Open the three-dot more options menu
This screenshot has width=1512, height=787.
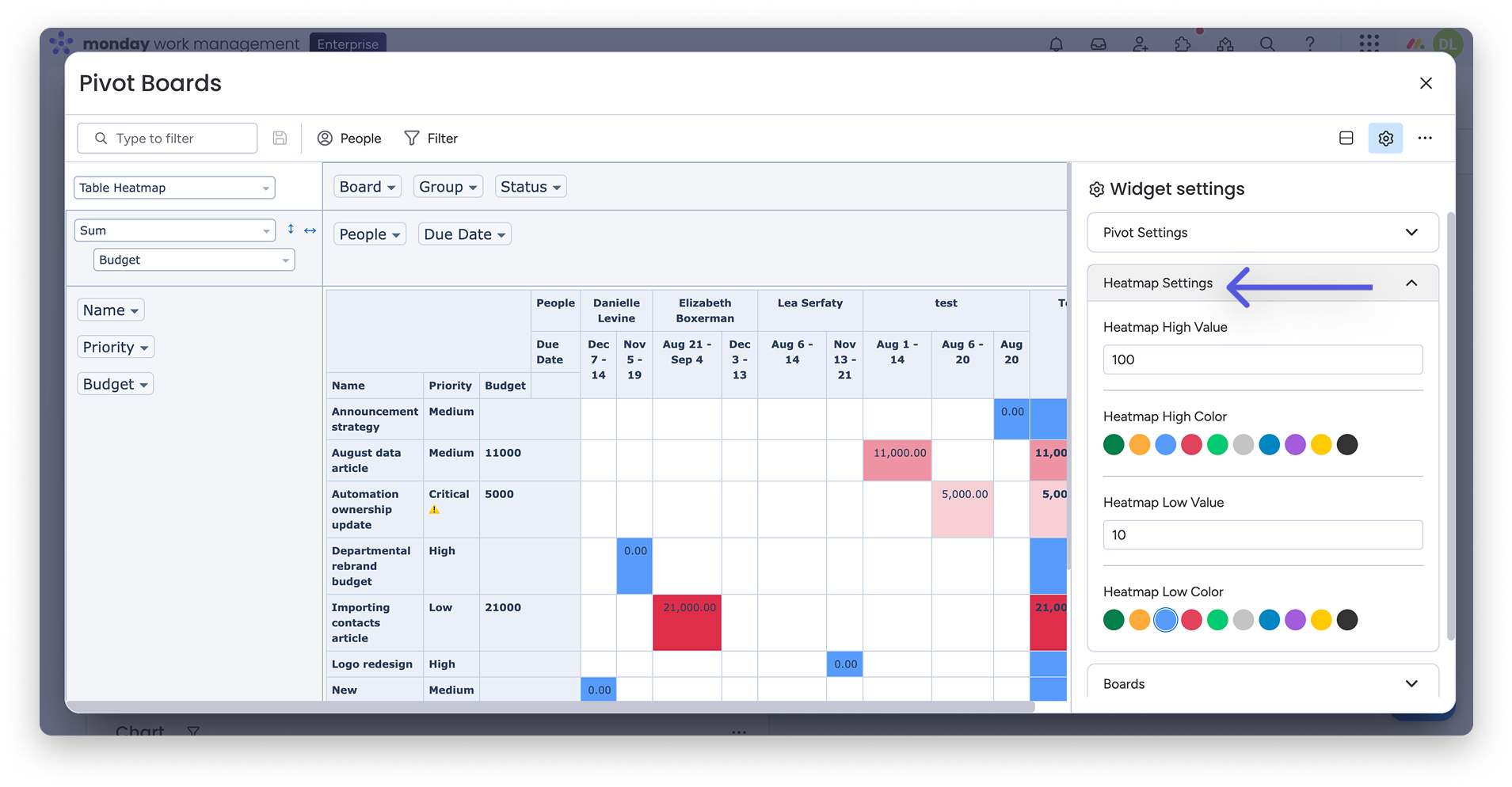(x=1425, y=139)
